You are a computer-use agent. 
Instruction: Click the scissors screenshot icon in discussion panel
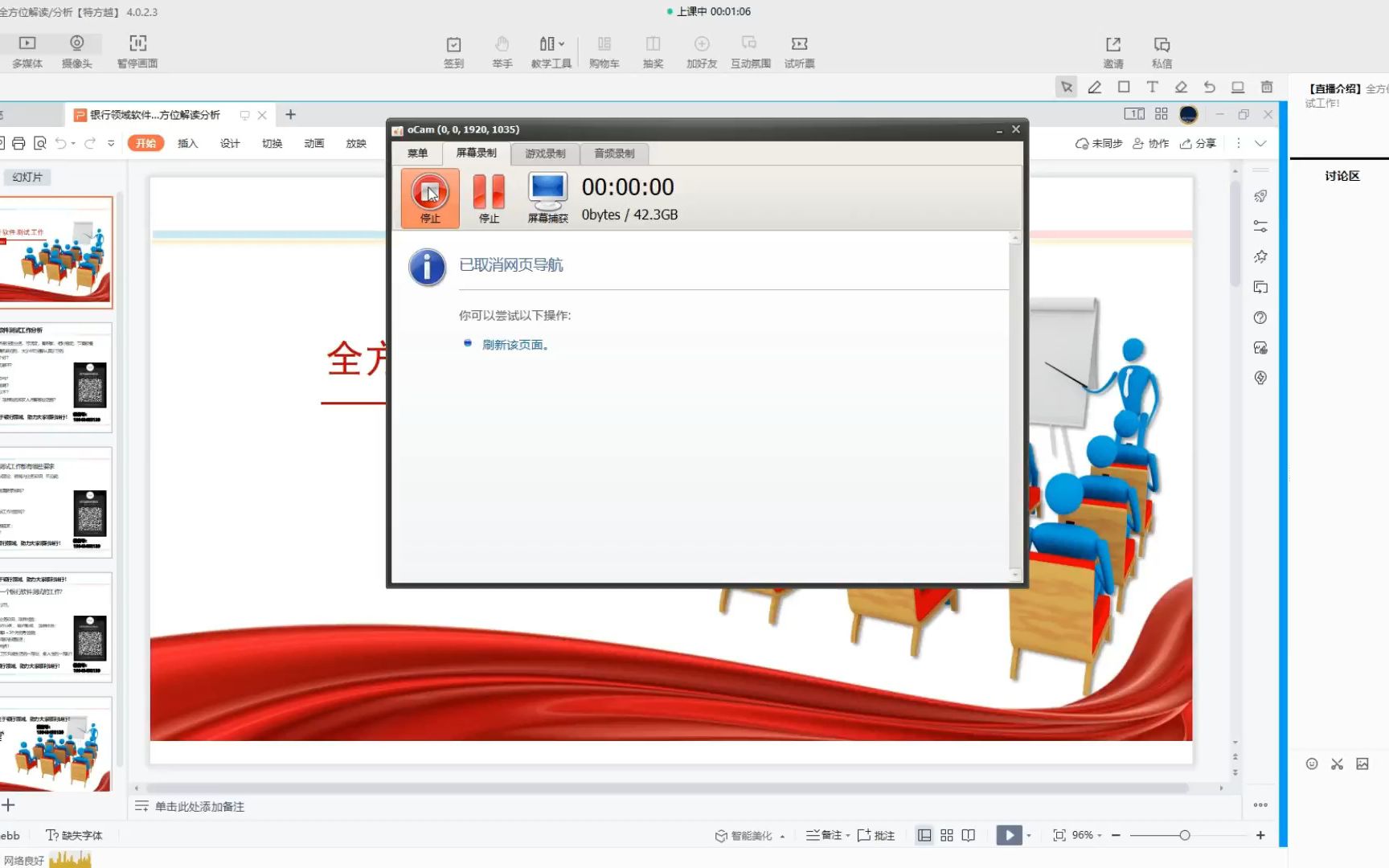coord(1337,764)
